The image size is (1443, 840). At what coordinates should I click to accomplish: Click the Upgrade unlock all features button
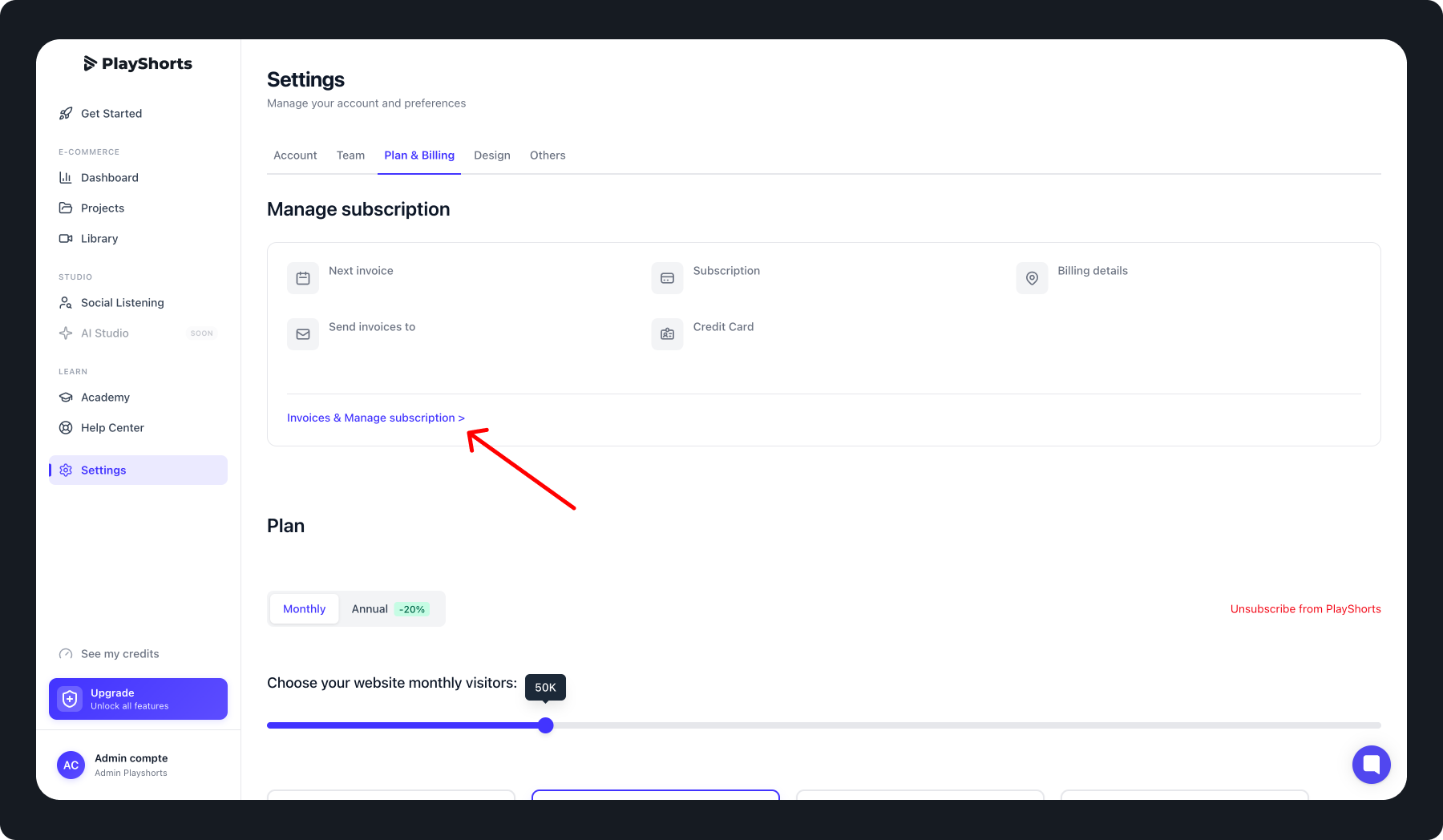coord(138,699)
